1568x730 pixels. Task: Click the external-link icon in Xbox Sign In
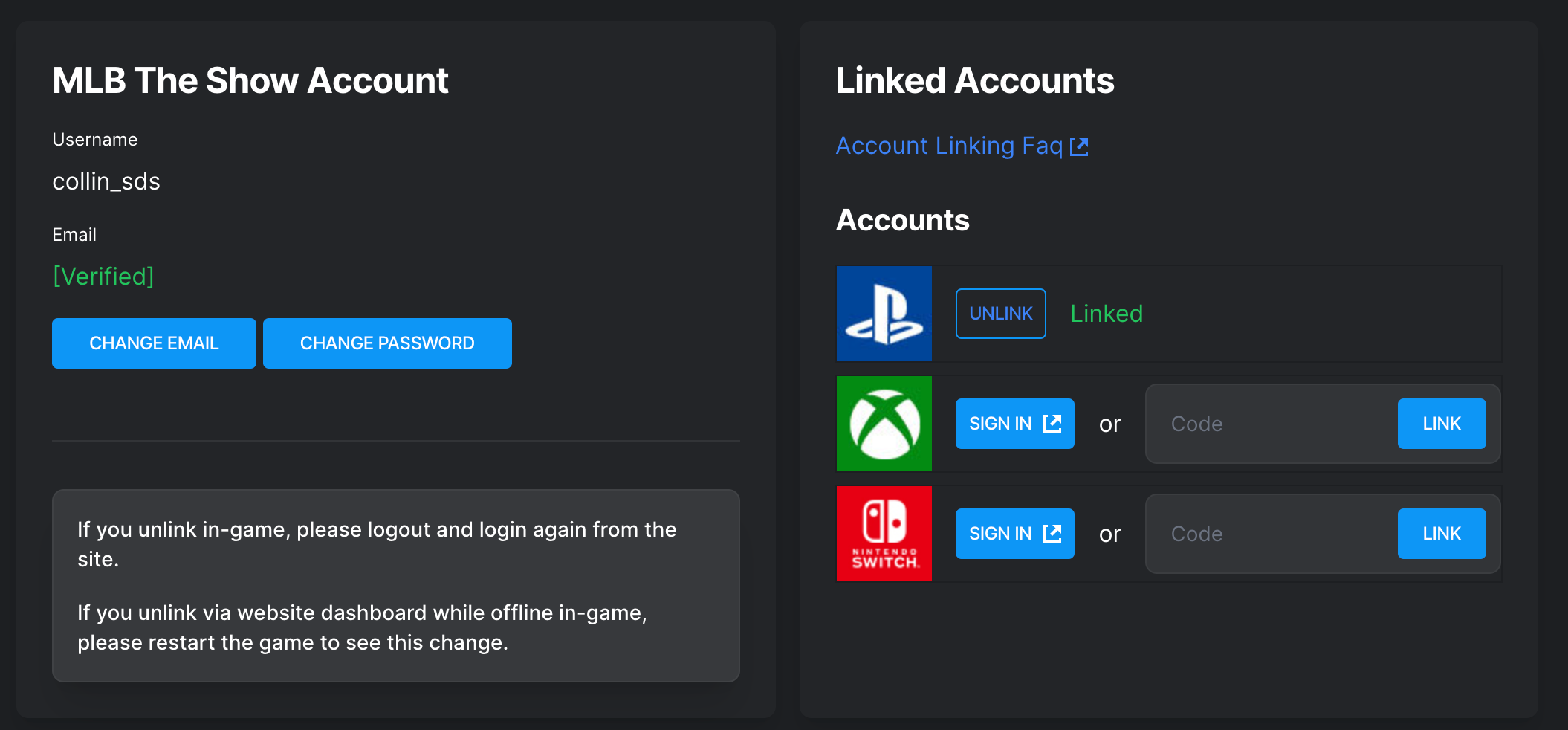pos(1052,424)
